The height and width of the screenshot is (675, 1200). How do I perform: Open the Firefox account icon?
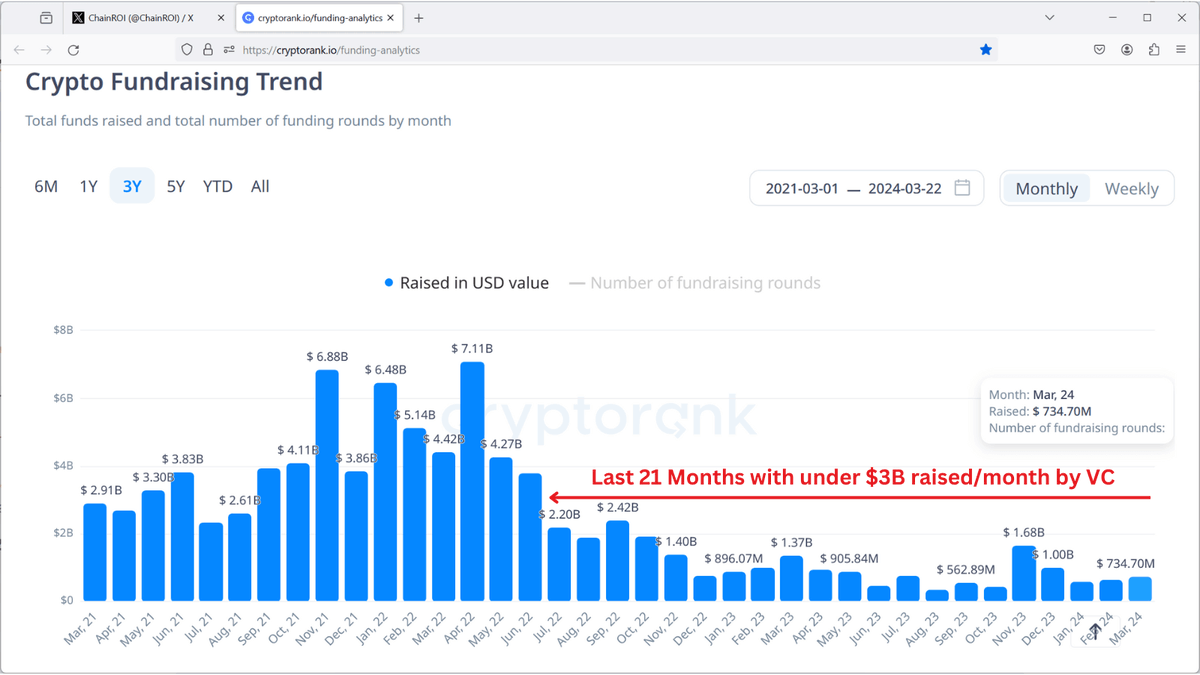1127,49
